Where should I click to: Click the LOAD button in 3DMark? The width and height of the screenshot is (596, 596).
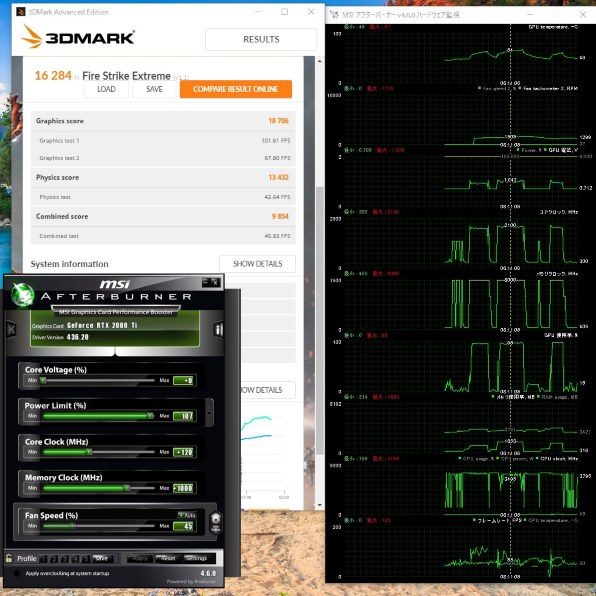click(x=106, y=89)
